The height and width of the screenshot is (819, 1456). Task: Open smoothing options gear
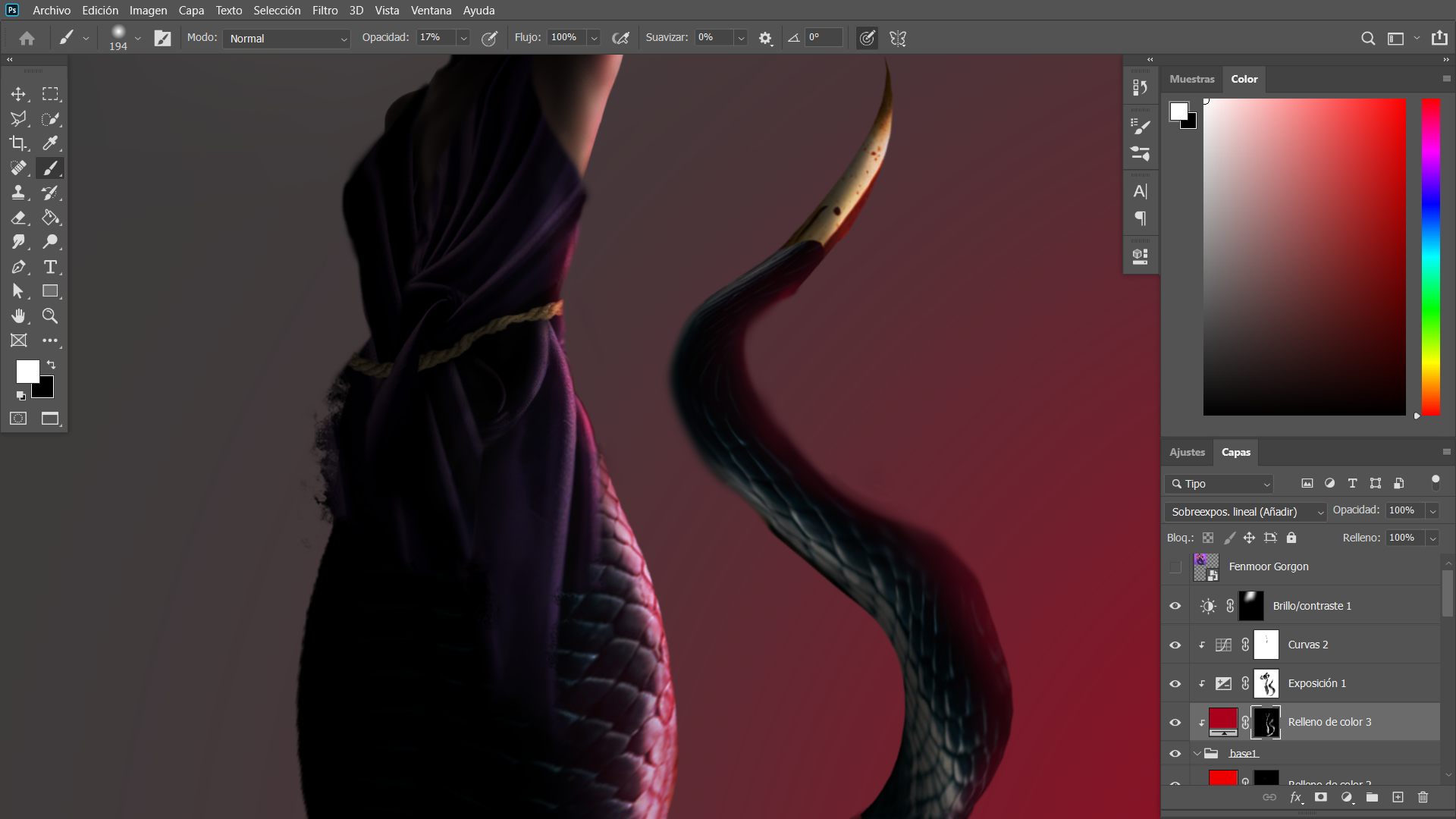(x=765, y=38)
